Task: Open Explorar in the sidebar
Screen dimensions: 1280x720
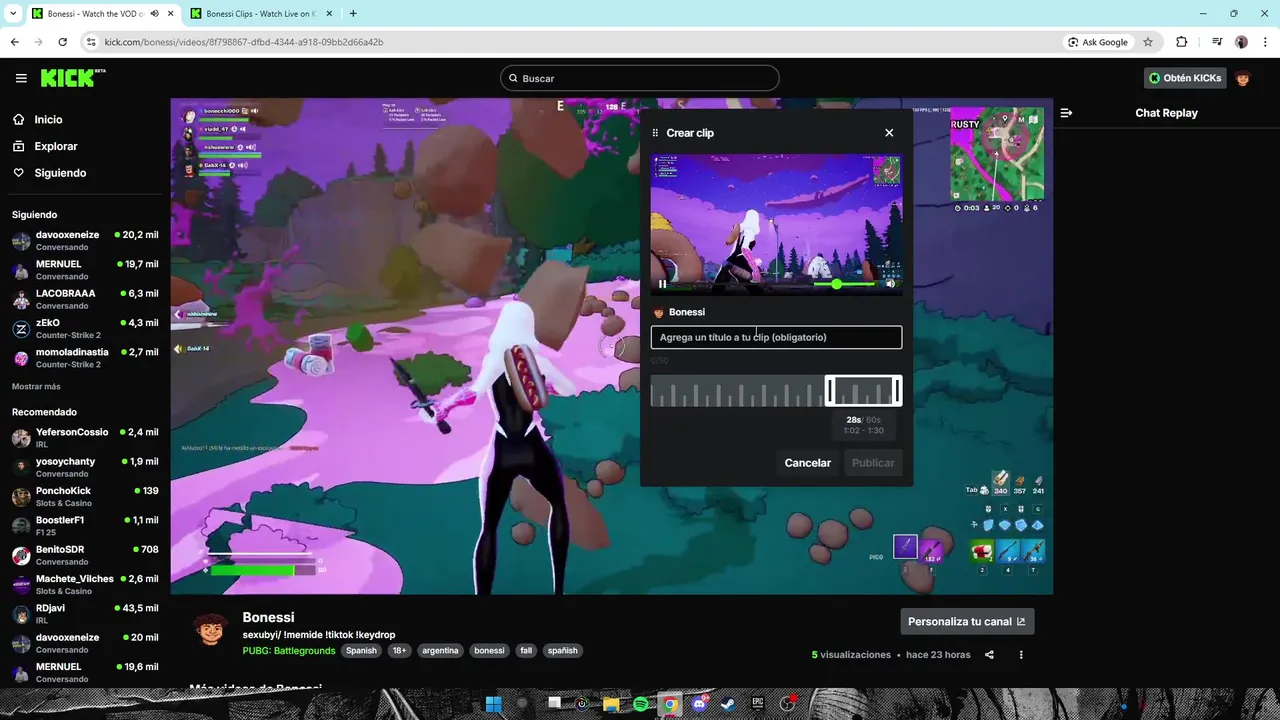Action: (x=55, y=146)
